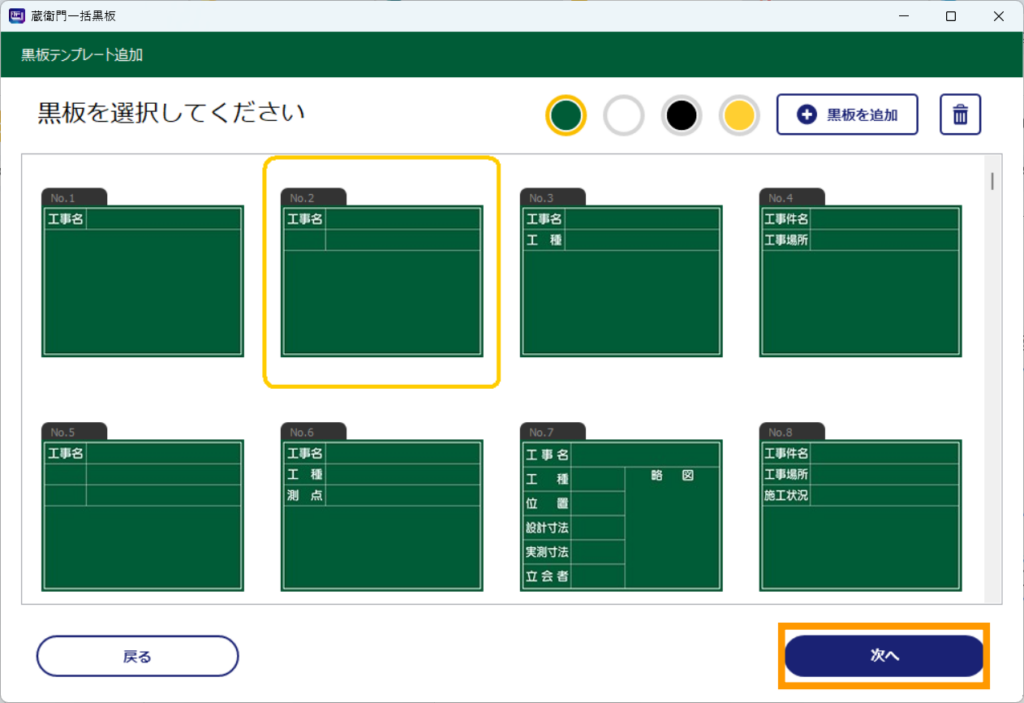
Task: Select the white blackboard color
Action: click(x=624, y=115)
